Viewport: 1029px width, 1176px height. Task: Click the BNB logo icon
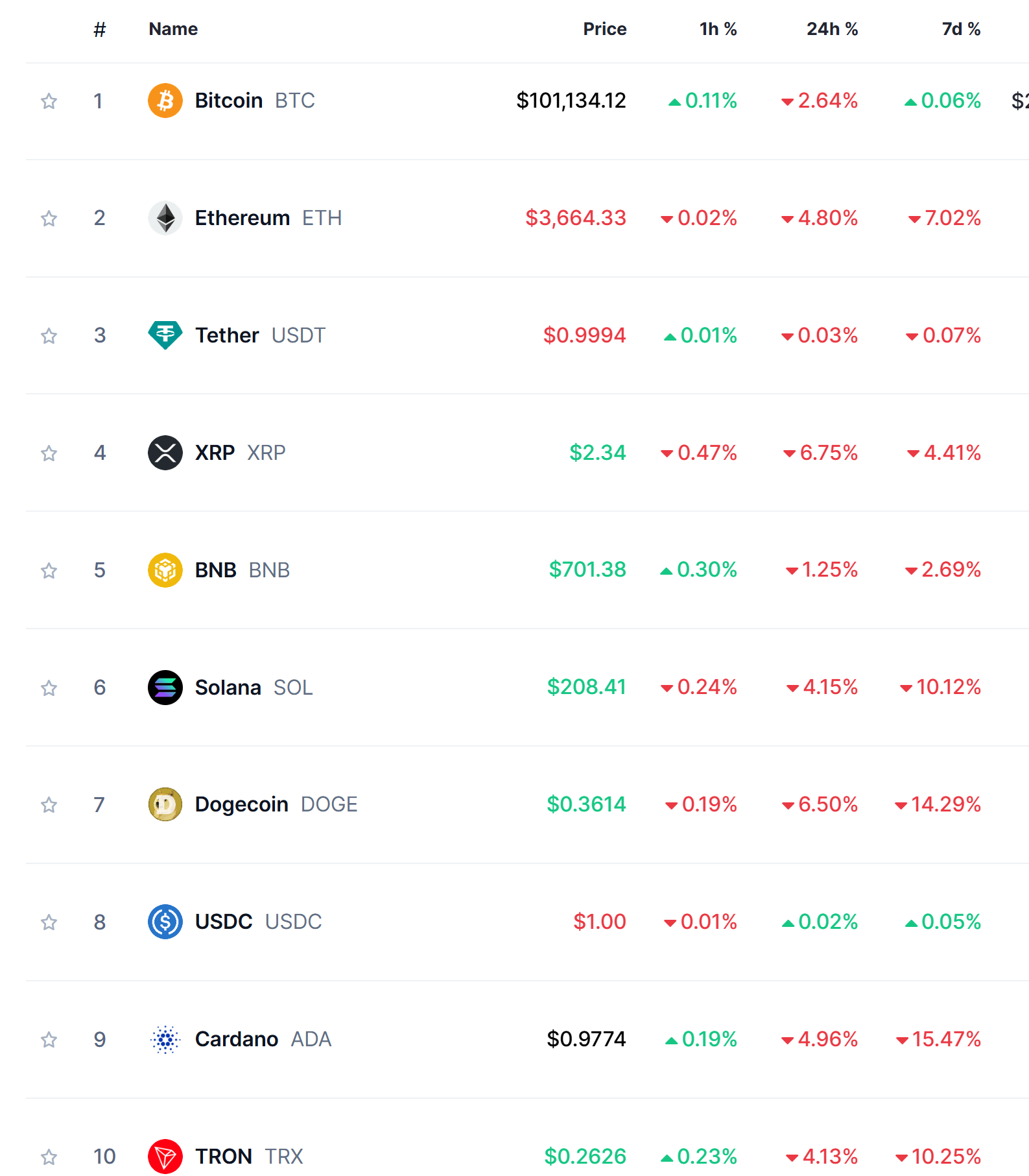point(166,570)
